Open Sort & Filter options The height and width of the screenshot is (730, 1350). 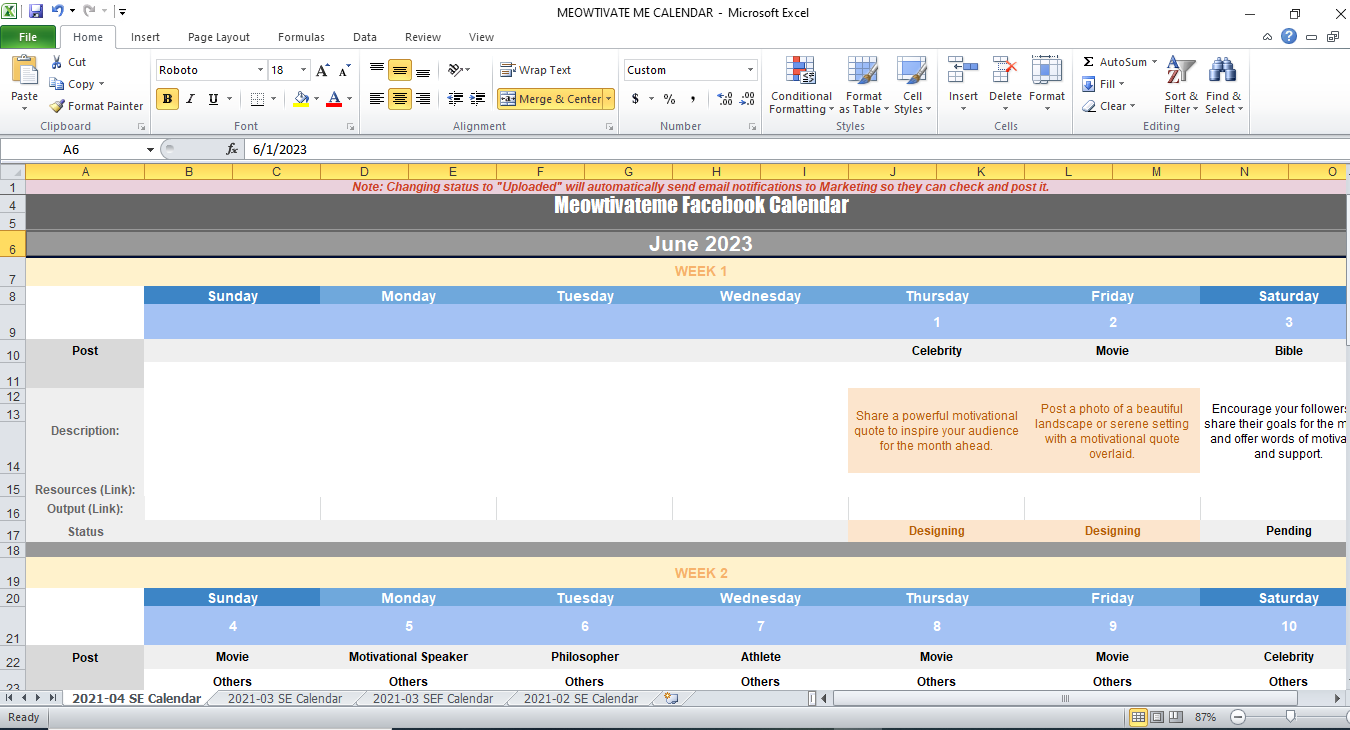pyautogui.click(x=1181, y=86)
